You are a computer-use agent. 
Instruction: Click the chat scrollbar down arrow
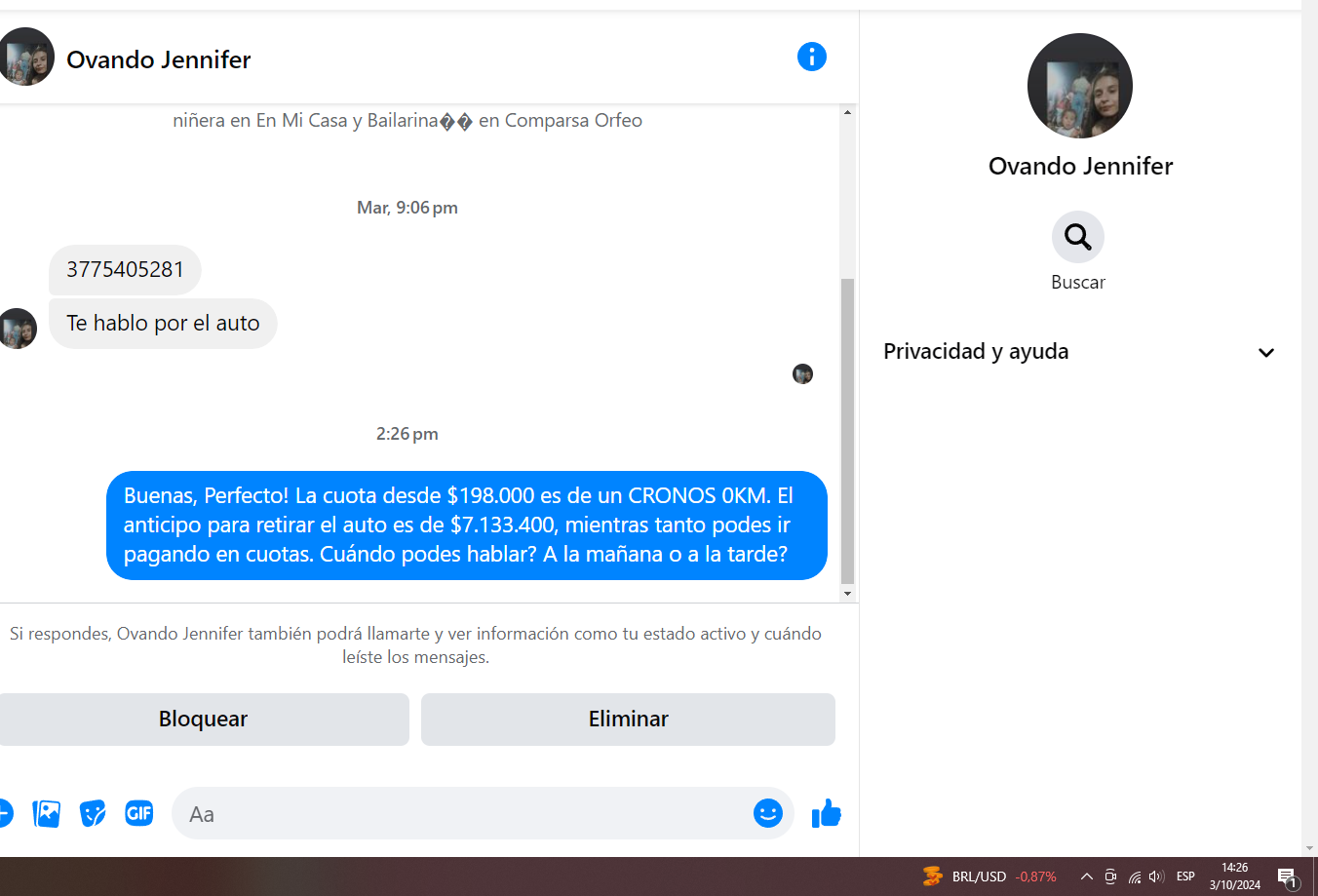[847, 593]
